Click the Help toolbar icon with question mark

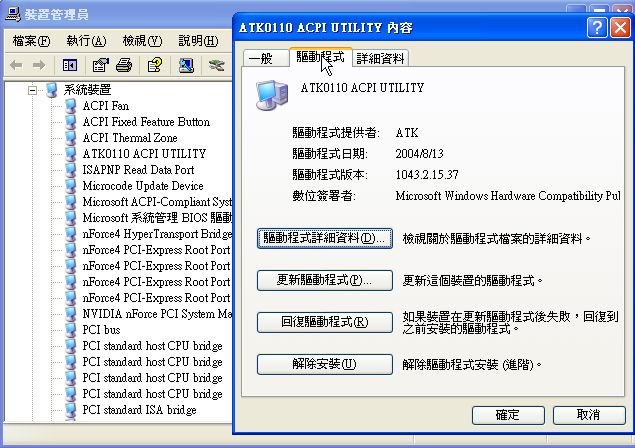click(155, 65)
